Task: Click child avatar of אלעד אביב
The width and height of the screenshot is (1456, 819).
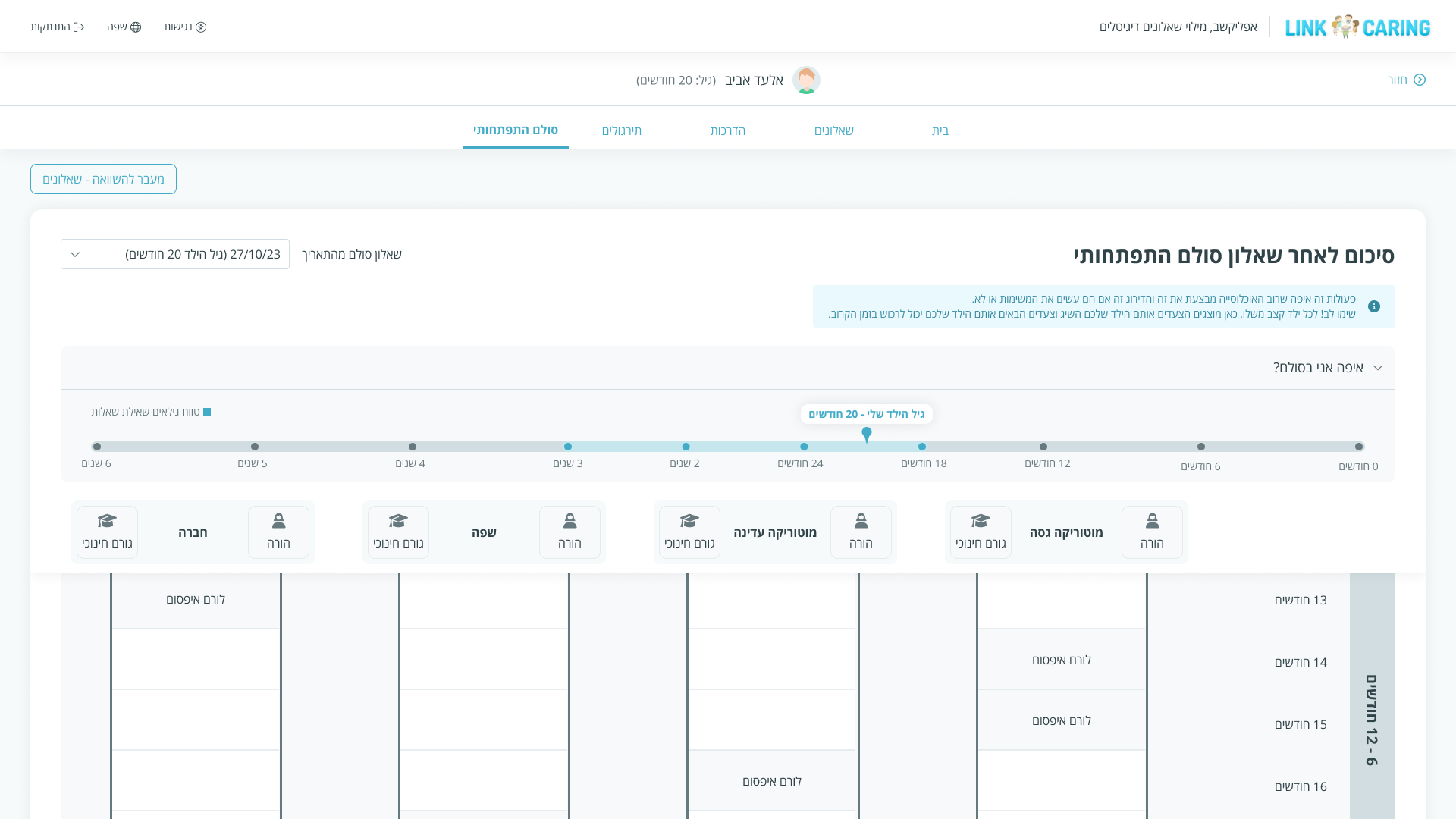Action: click(x=806, y=80)
